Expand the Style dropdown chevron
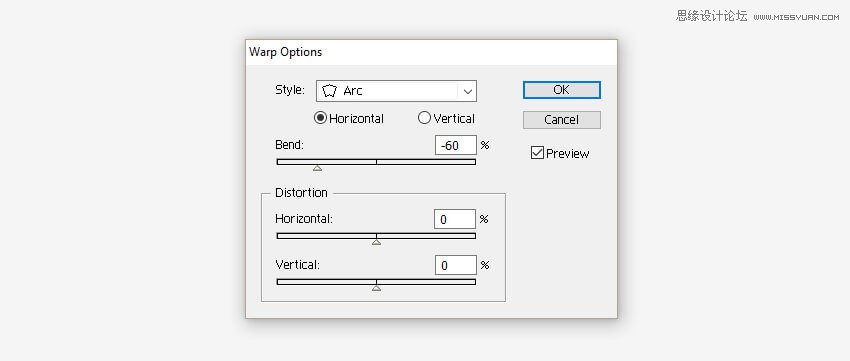Screen dimensions: 850x361 468,91
